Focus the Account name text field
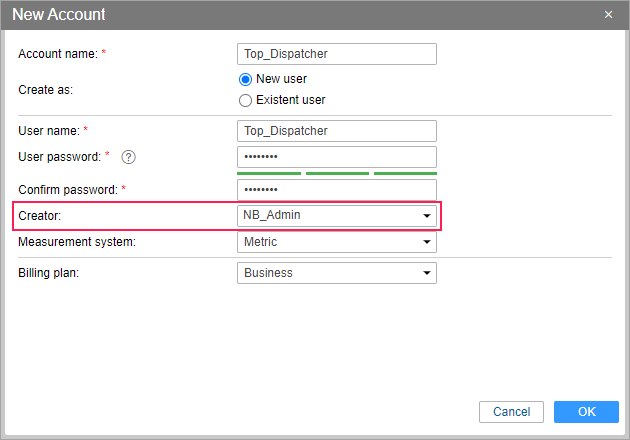Image resolution: width=630 pixels, height=440 pixels. (x=336, y=54)
